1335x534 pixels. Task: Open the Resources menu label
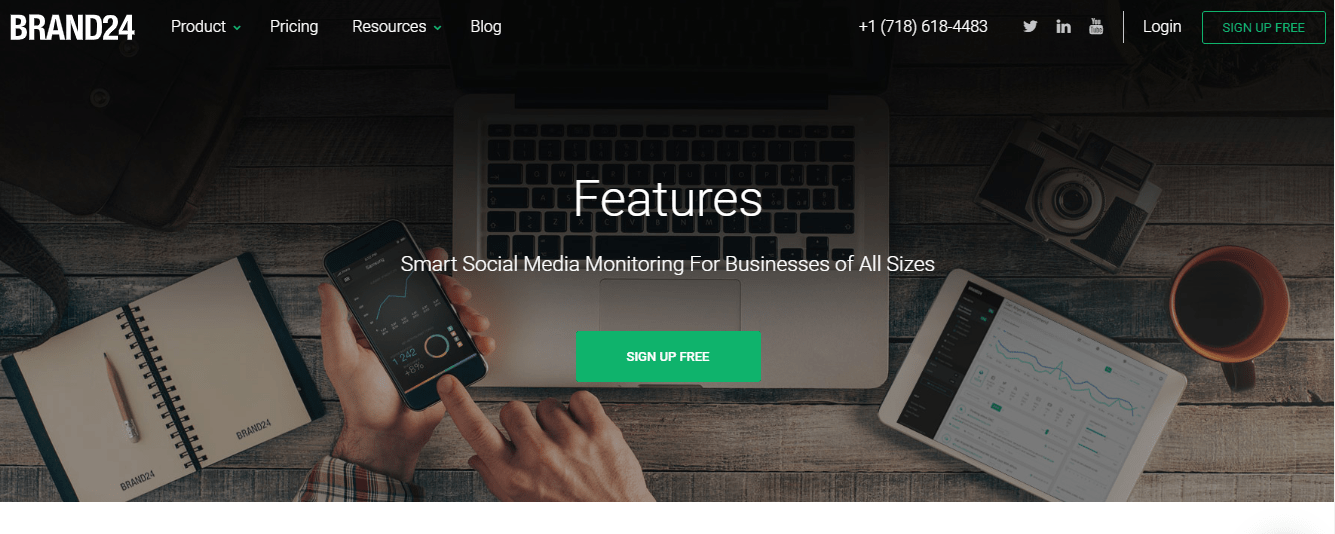point(389,27)
